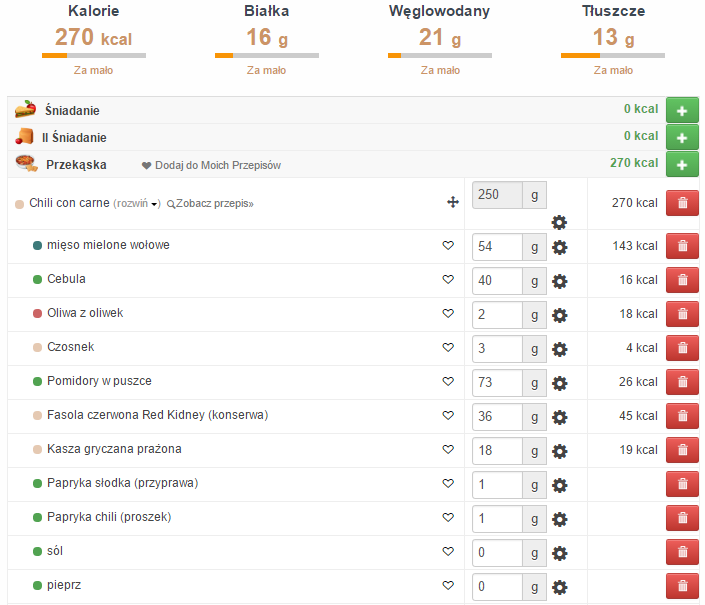Open the Zobacz przepis link

(x=213, y=204)
